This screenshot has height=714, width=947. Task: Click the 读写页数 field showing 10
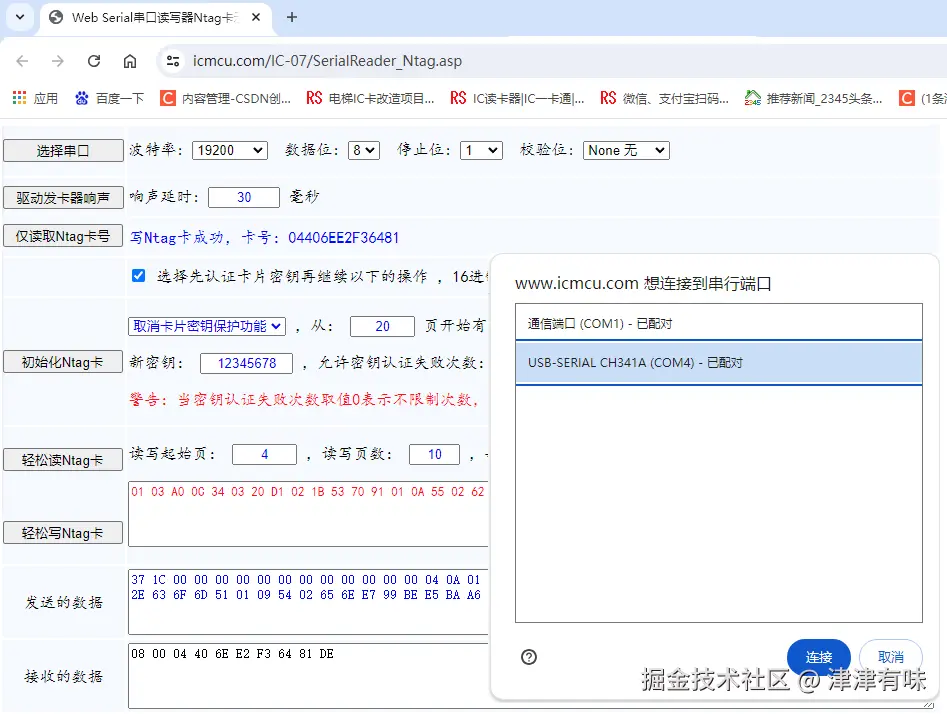434,454
